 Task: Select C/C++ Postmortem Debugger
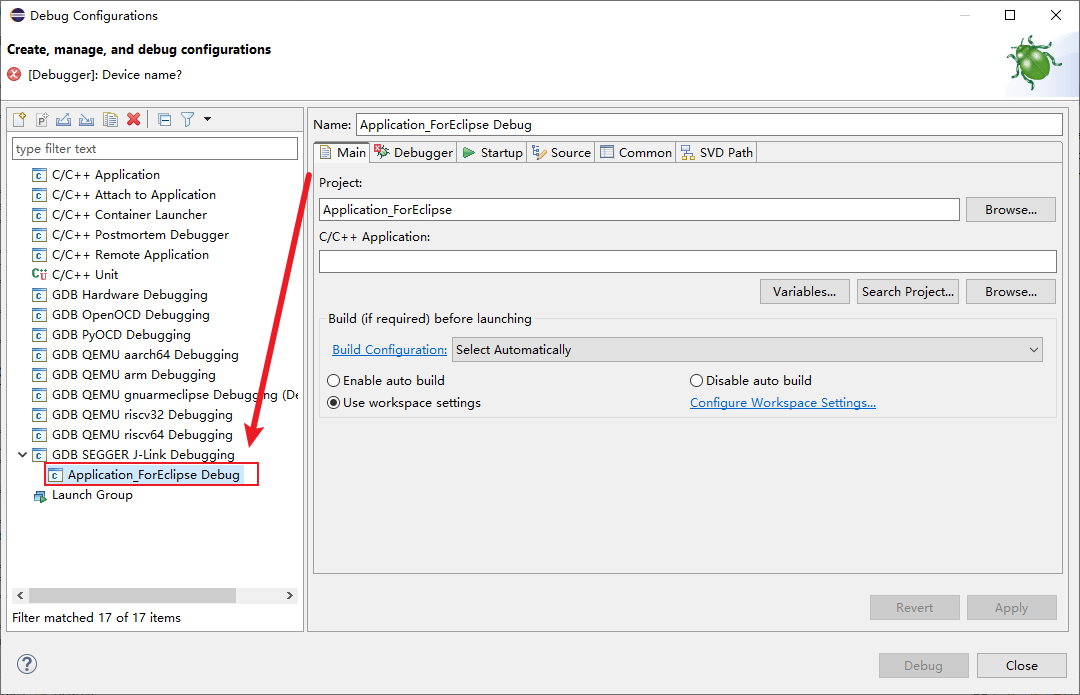coord(141,235)
